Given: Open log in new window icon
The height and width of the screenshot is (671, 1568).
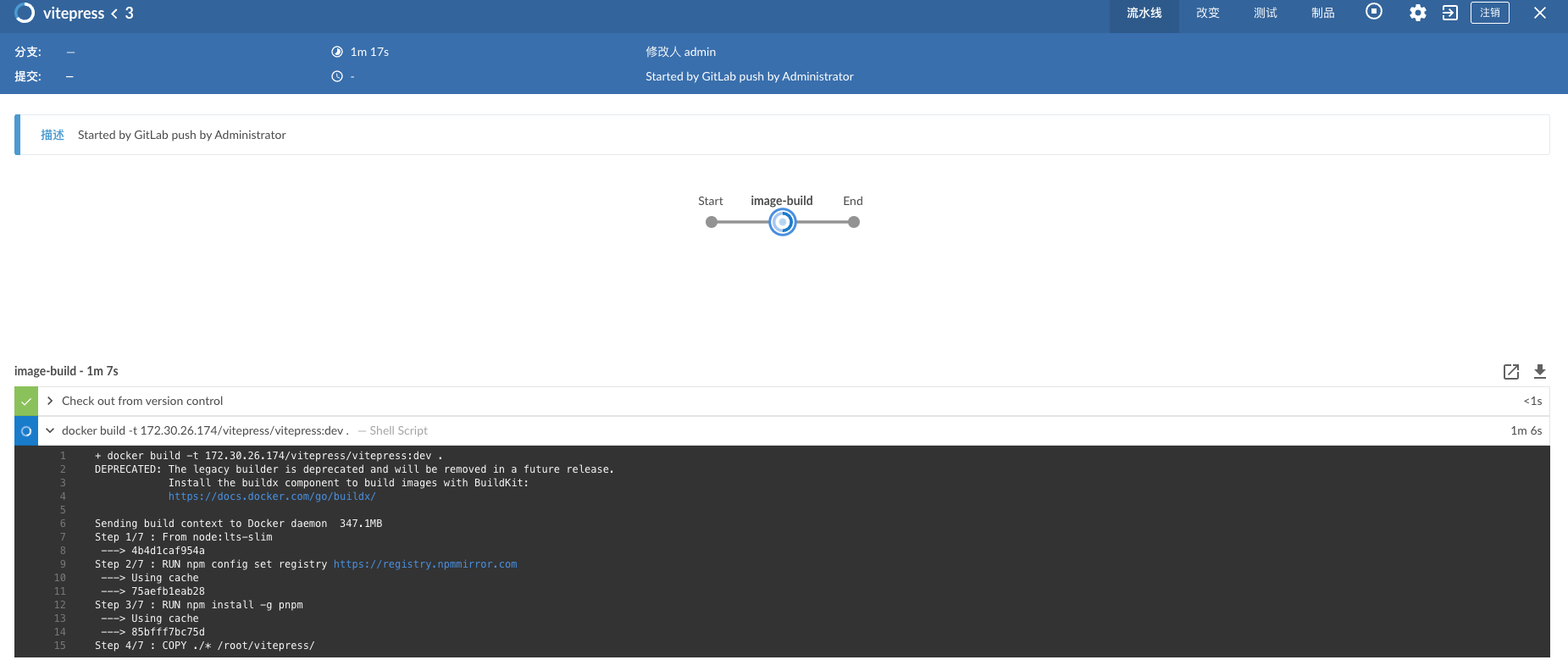Looking at the screenshot, I should (x=1510, y=371).
